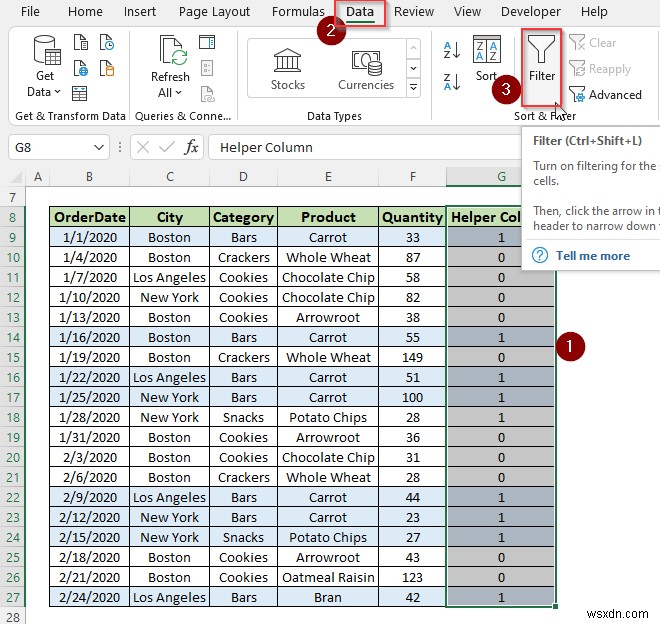Open the Get Data menu

[46, 67]
